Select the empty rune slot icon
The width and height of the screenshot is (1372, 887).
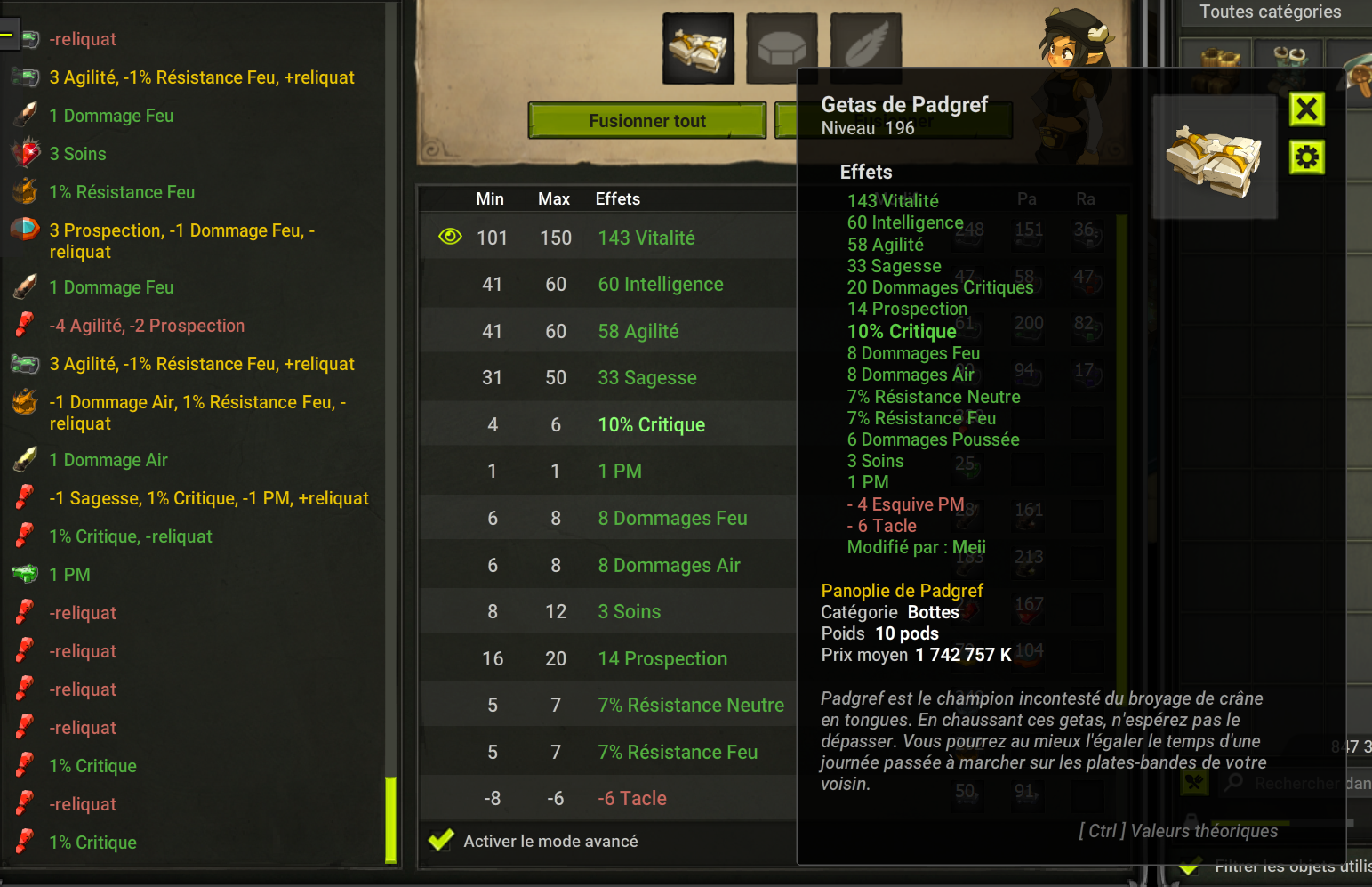coord(782,48)
